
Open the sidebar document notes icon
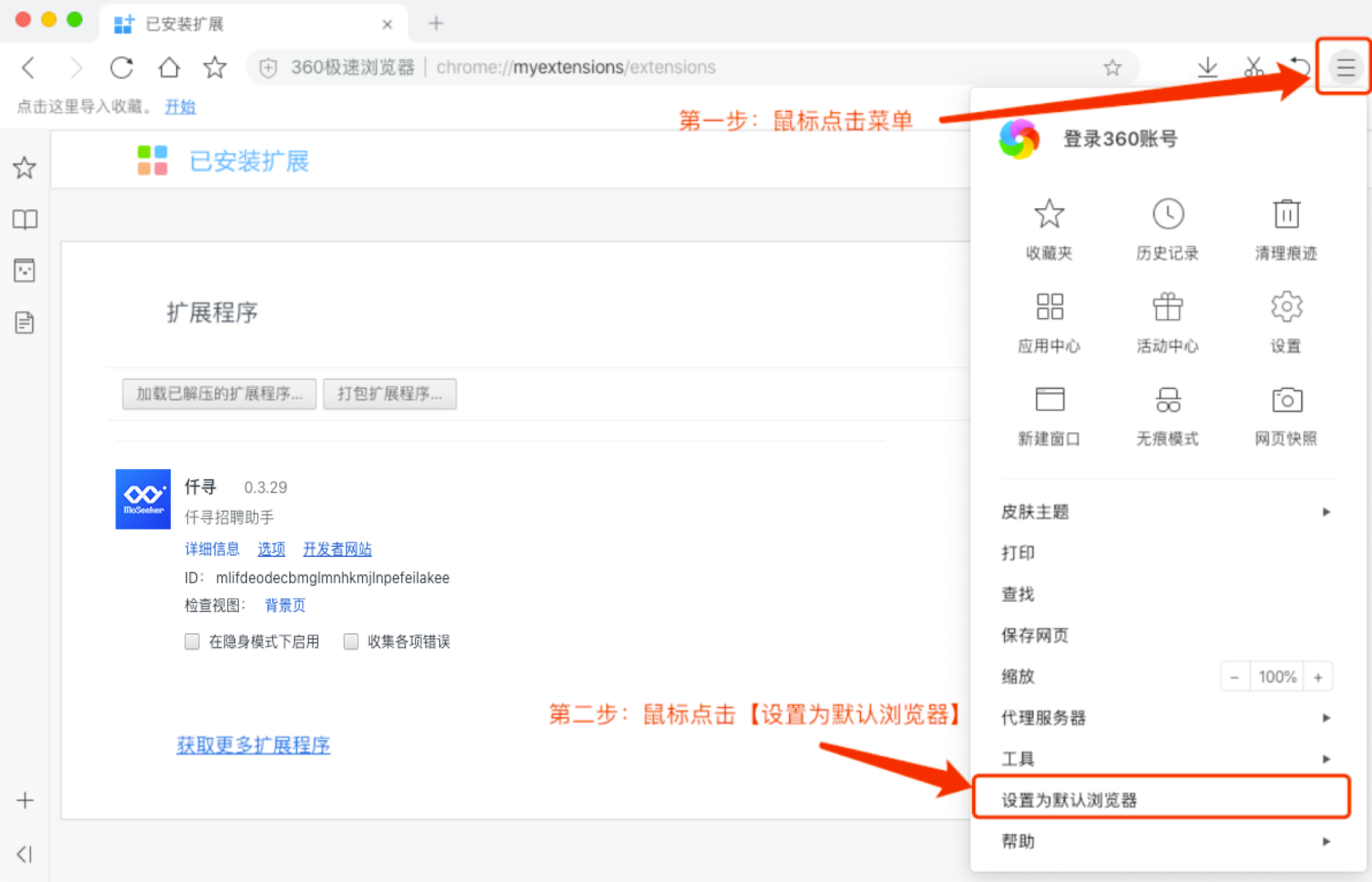pos(25,323)
